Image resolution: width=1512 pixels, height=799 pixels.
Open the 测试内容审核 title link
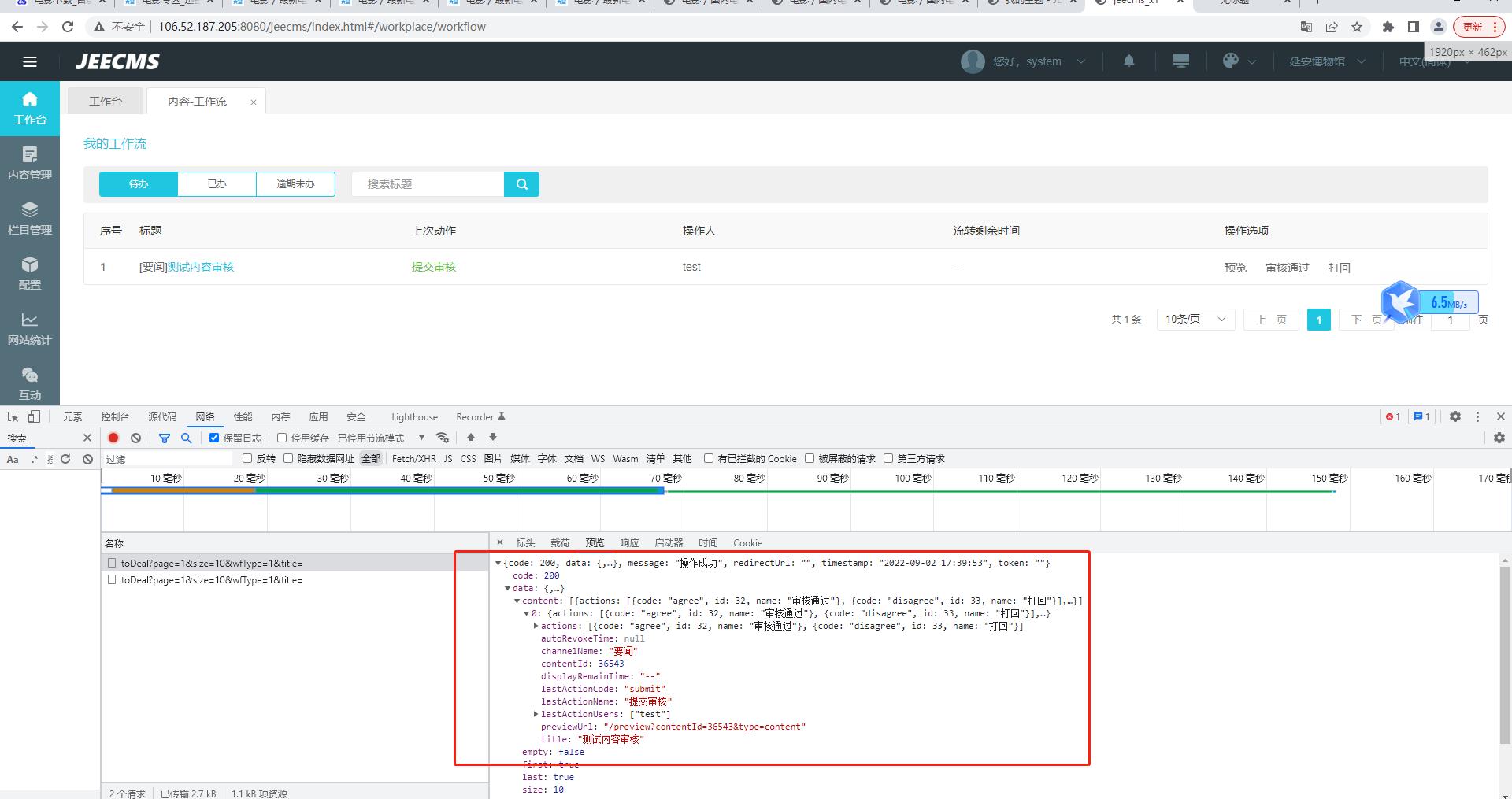tap(201, 267)
